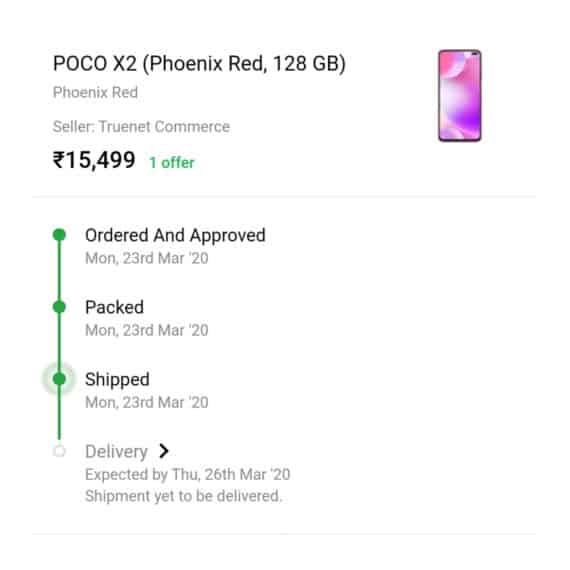570x570 pixels.
Task: Tap the 'Delivery' step label
Action: pyautogui.click(x=116, y=452)
